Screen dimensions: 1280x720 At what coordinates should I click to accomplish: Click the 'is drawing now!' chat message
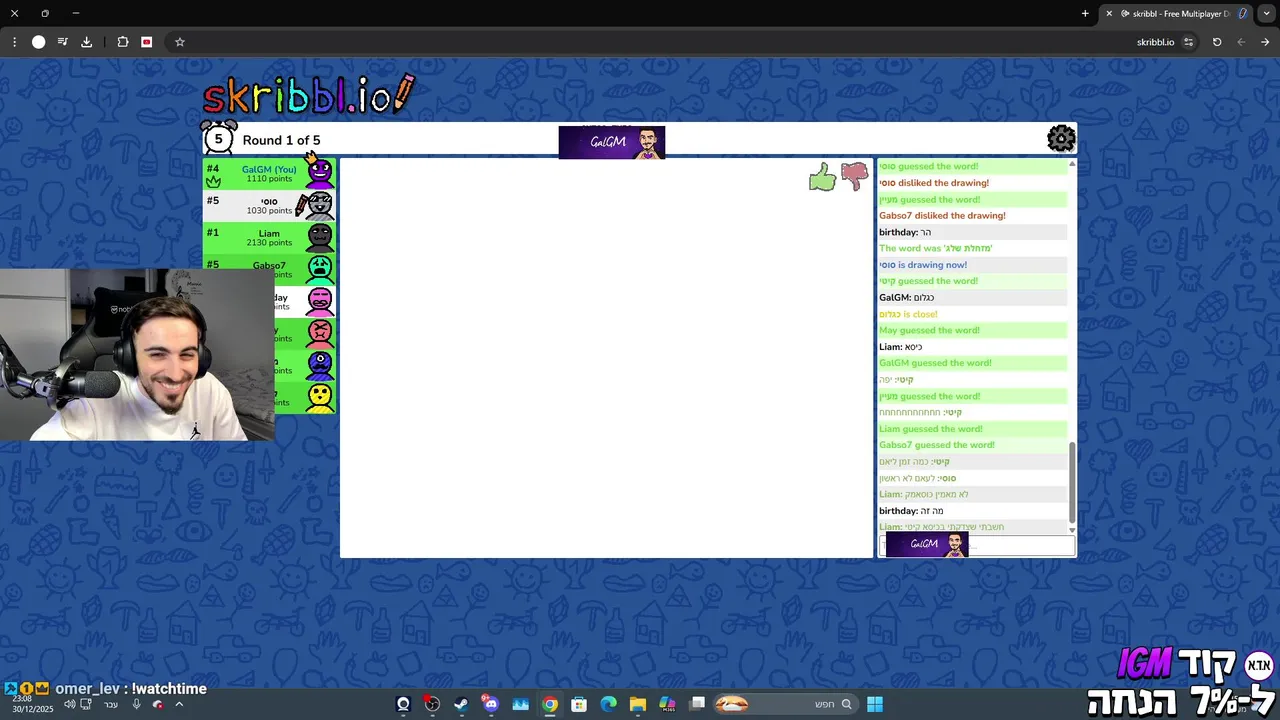click(923, 265)
